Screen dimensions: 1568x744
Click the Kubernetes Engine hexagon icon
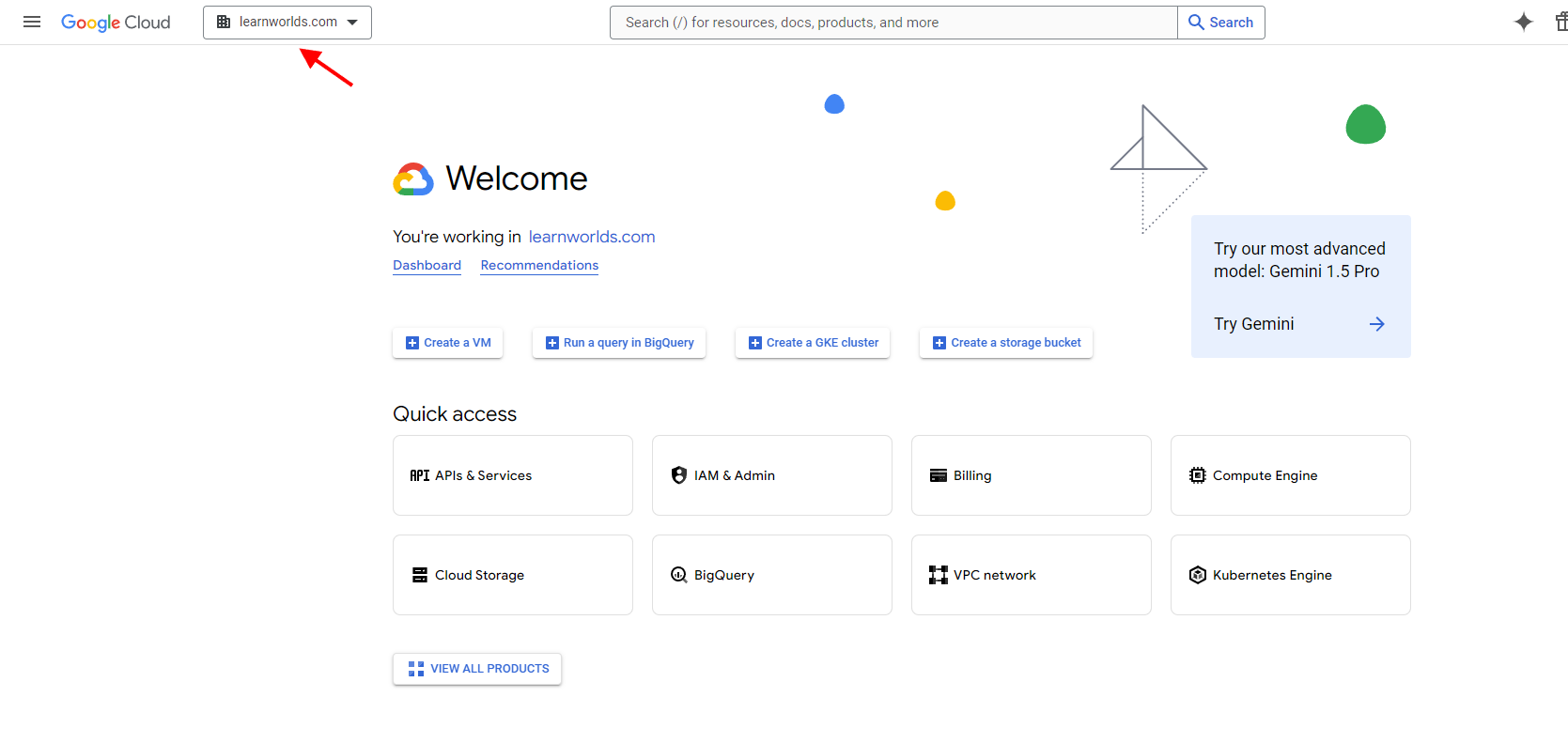[x=1198, y=575]
